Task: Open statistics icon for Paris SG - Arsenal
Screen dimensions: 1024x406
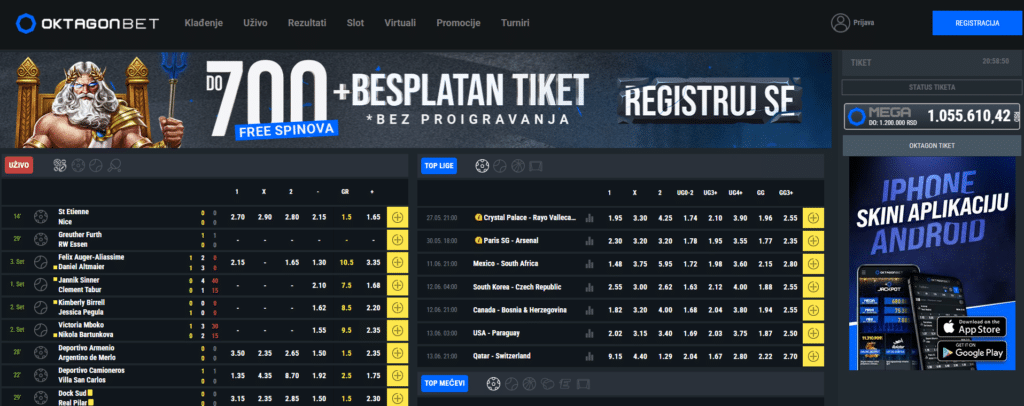Action: (x=590, y=241)
